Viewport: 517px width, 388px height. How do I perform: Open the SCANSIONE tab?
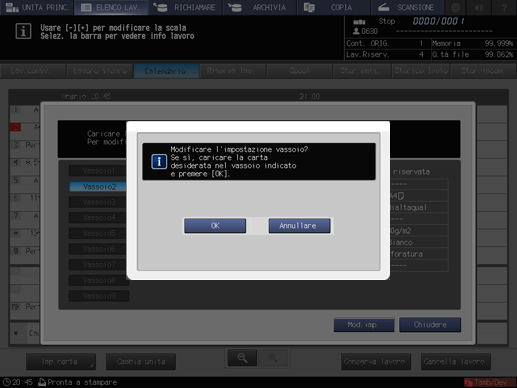(x=407, y=7)
